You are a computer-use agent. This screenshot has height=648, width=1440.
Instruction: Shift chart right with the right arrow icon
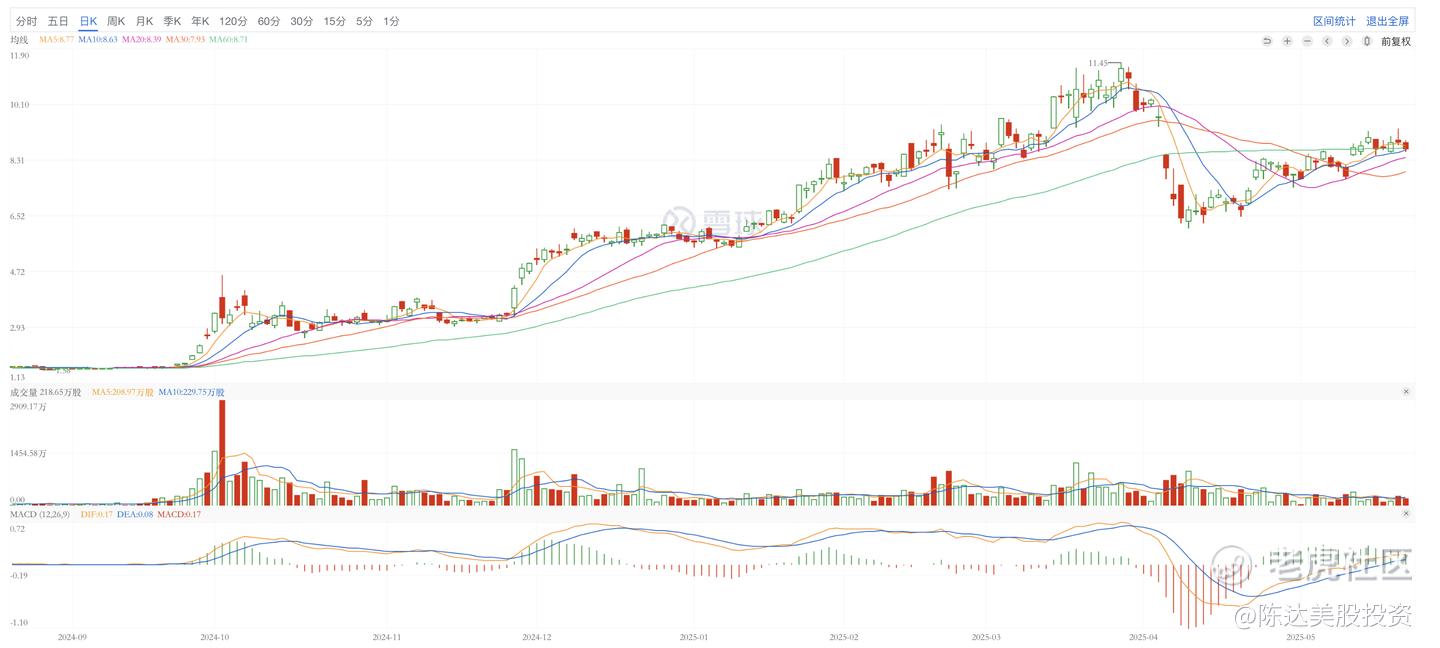(x=1347, y=41)
